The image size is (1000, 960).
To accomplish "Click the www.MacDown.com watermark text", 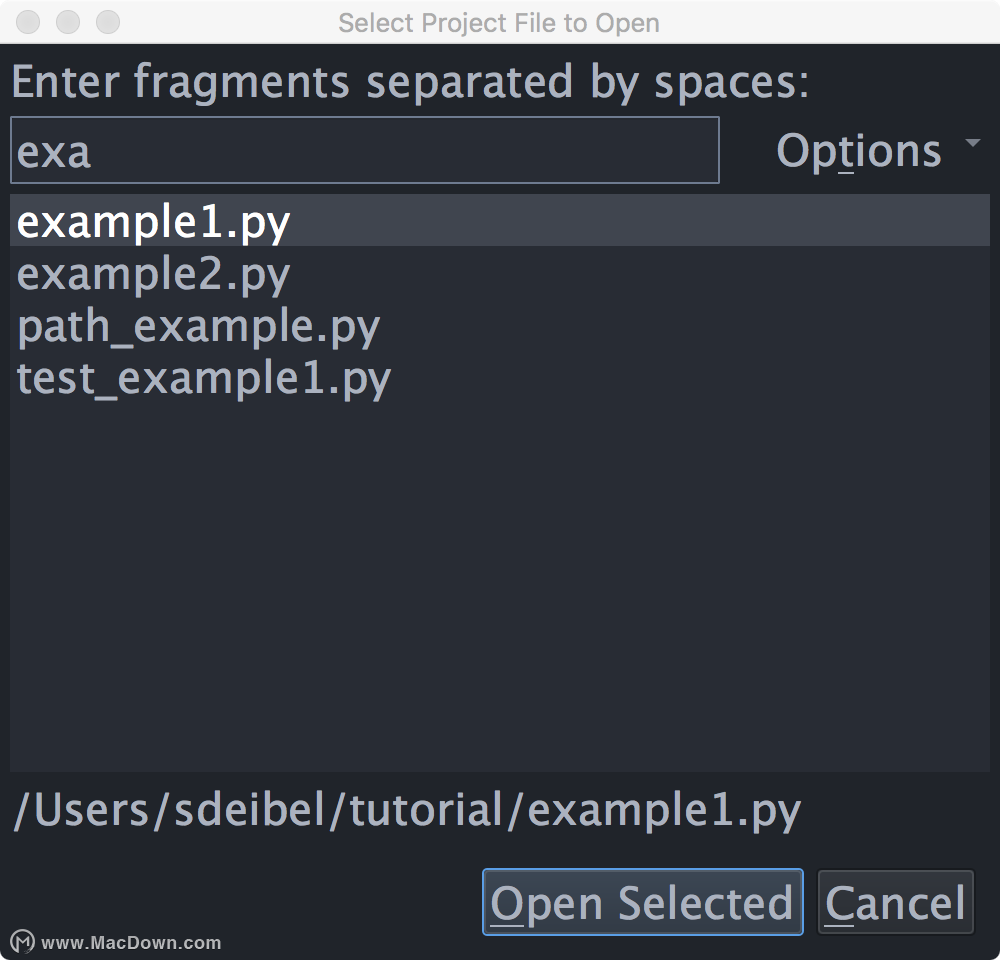I will click(131, 943).
